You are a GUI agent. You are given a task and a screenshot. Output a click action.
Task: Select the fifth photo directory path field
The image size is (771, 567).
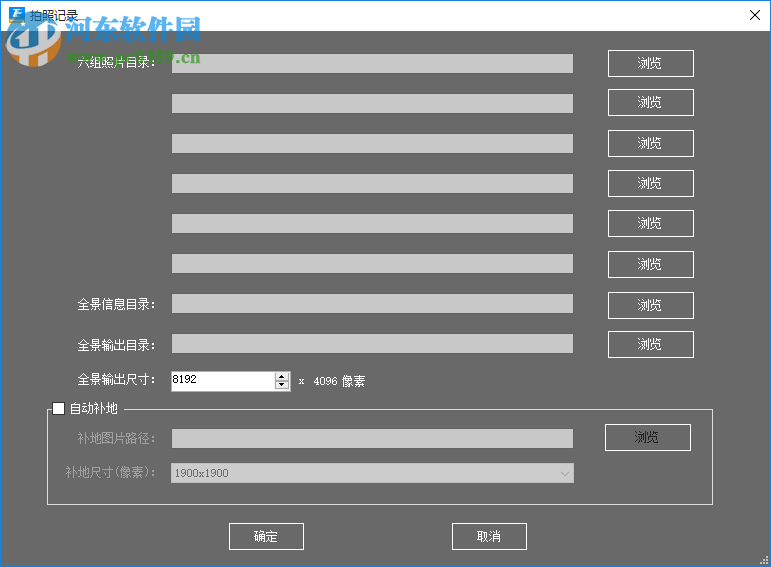click(372, 223)
